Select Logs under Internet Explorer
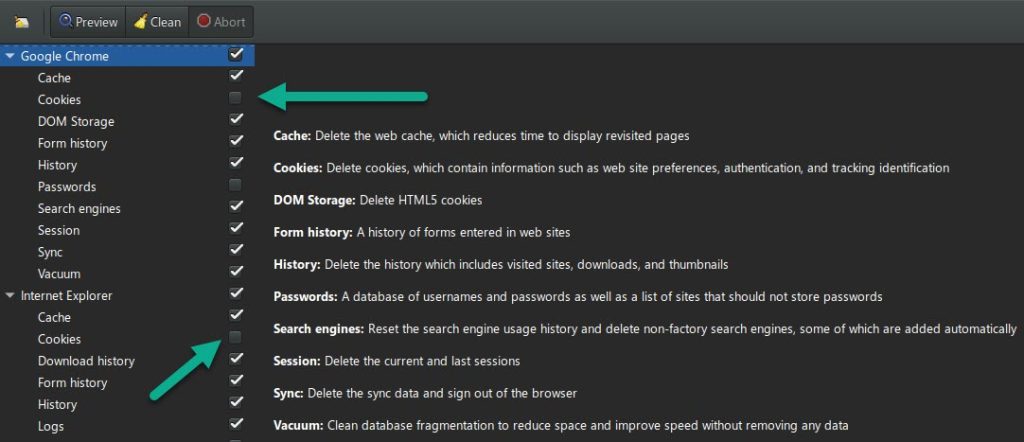 click(51, 426)
